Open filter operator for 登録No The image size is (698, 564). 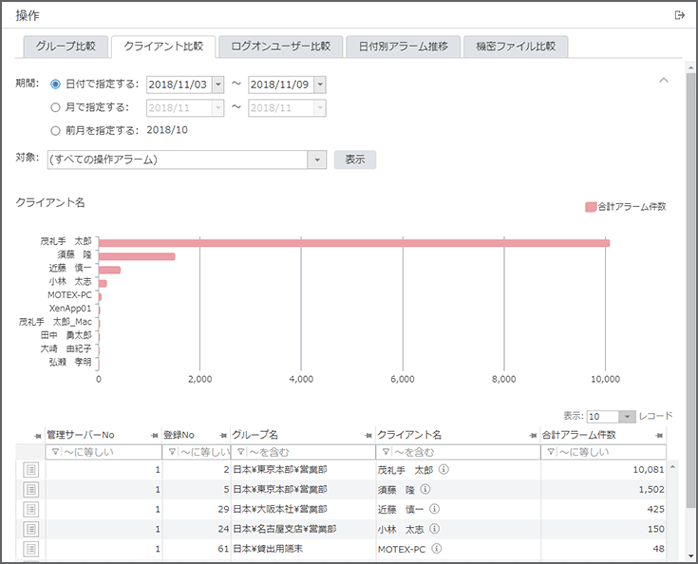(x=172, y=452)
